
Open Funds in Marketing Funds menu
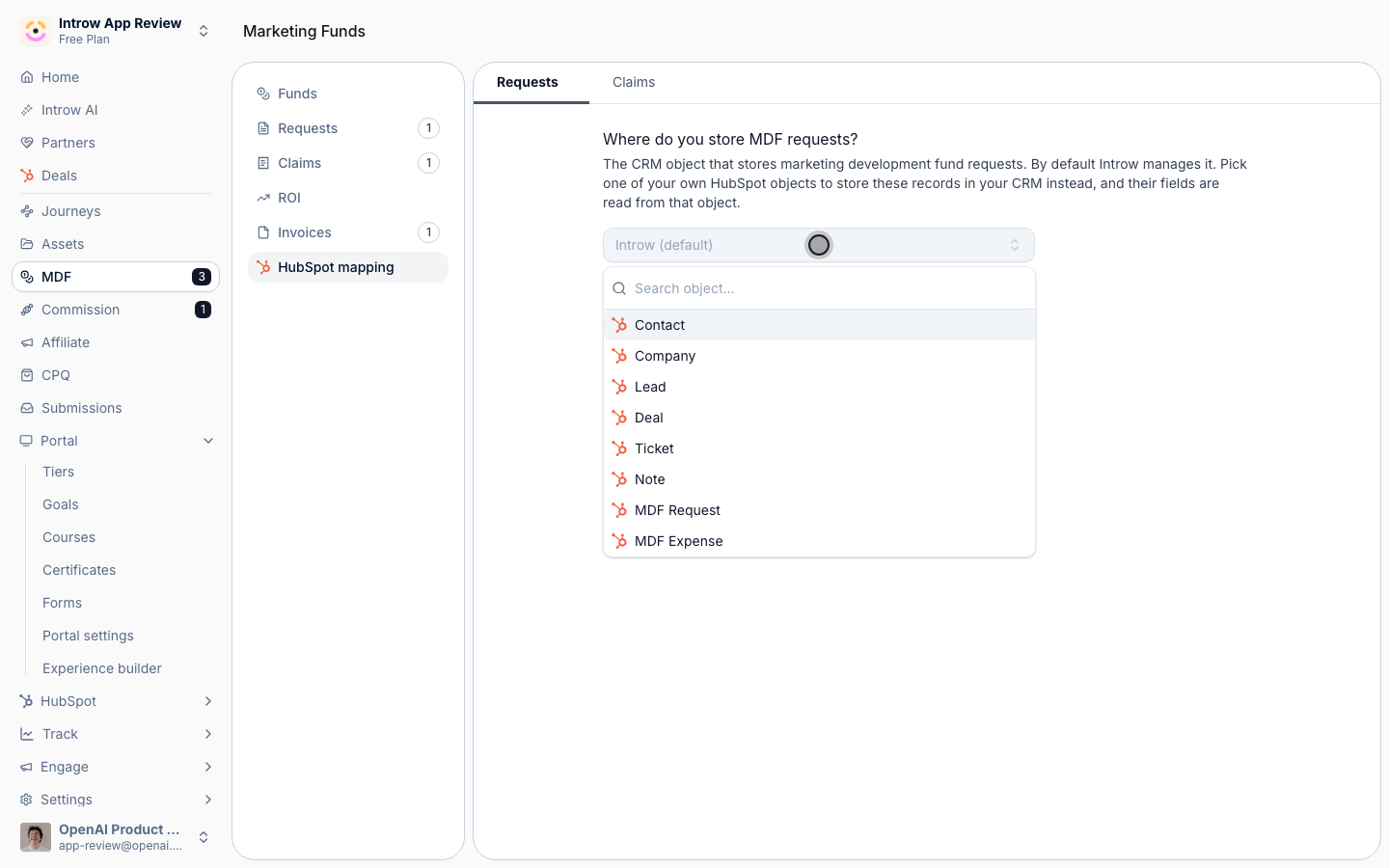tap(348, 94)
